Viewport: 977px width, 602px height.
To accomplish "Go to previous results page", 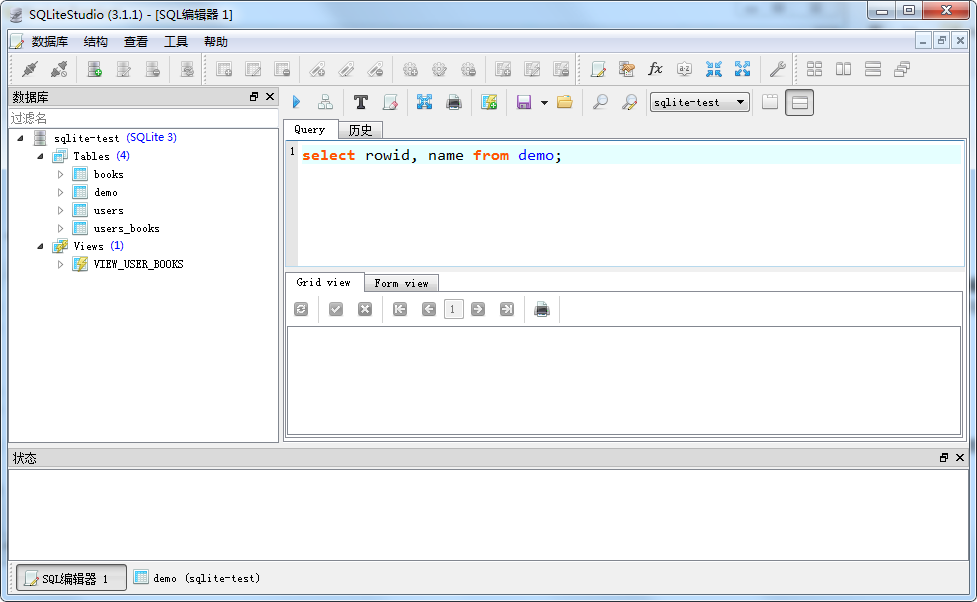I will pyautogui.click(x=429, y=309).
